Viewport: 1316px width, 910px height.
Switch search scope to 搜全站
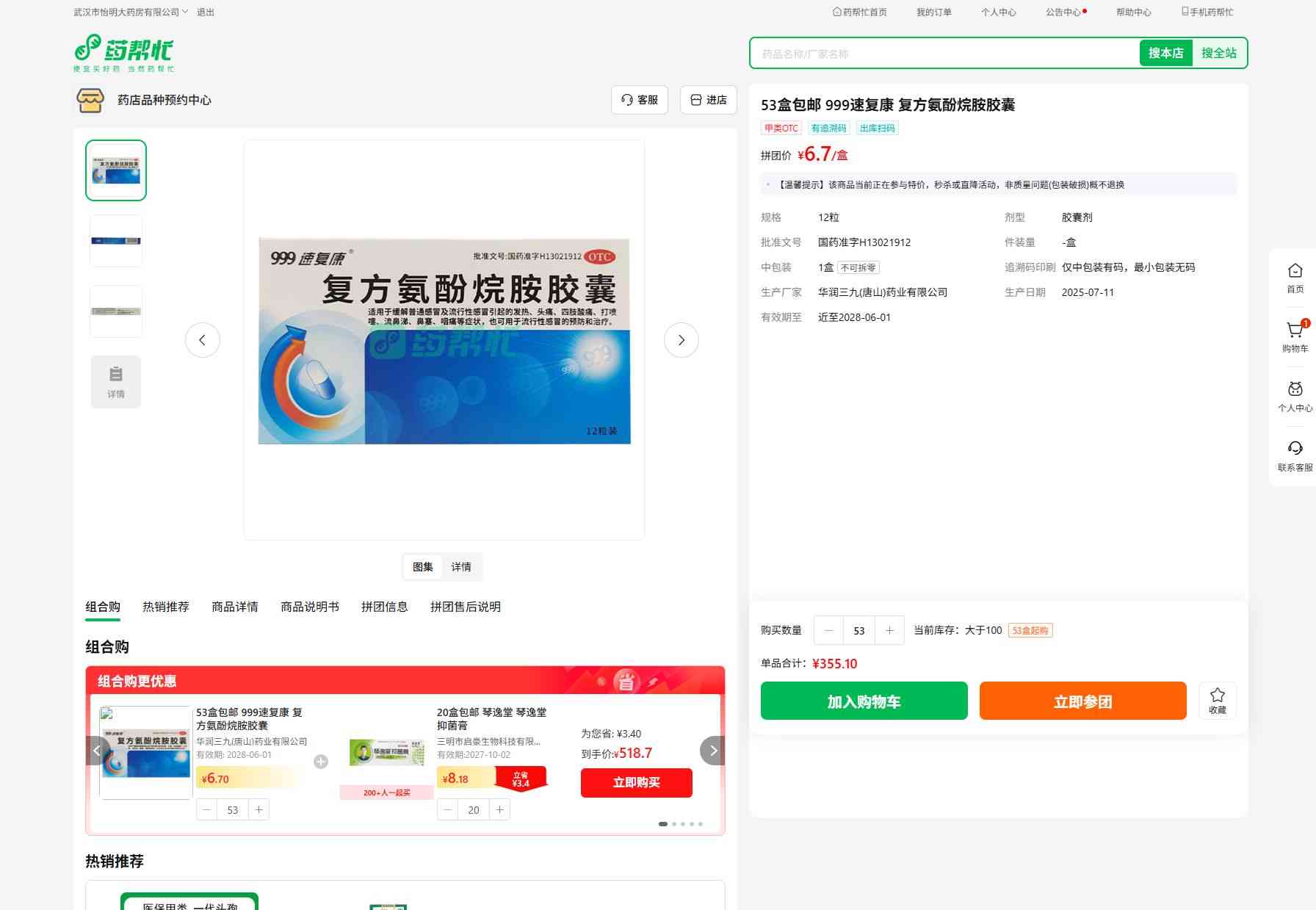click(x=1218, y=53)
